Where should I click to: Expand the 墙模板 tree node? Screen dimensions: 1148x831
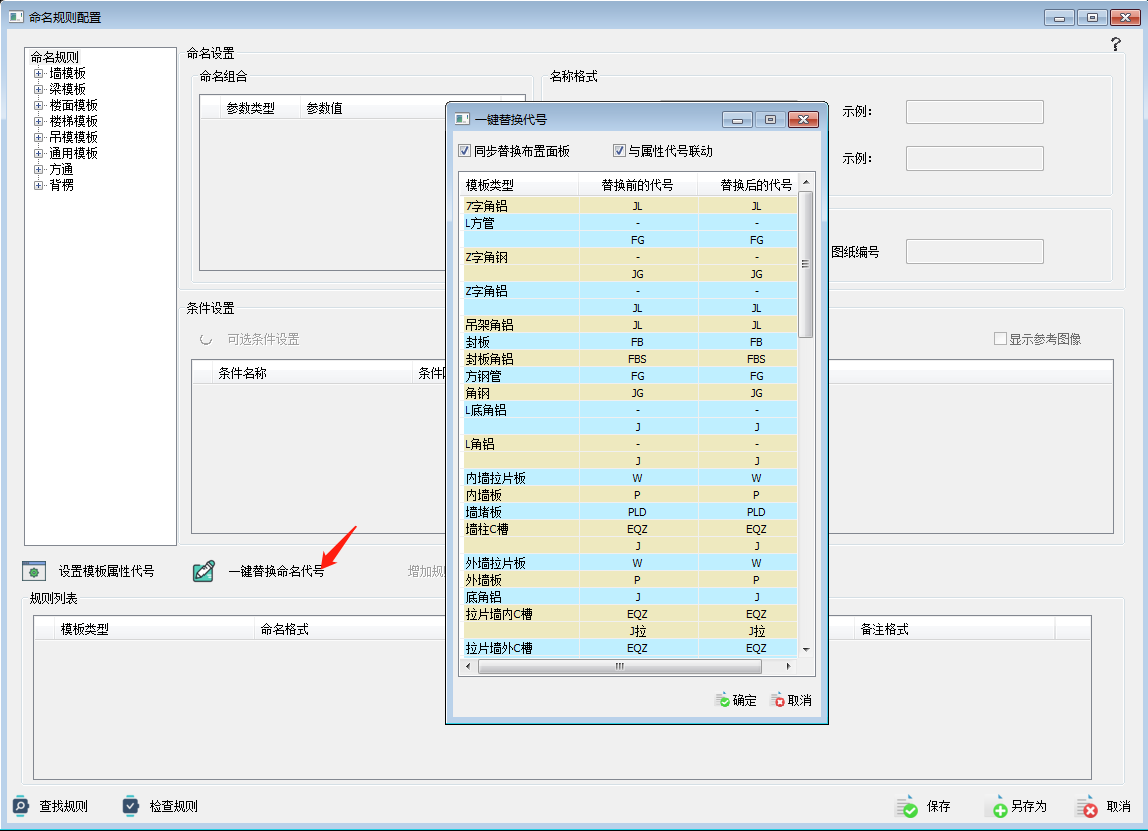(x=39, y=73)
